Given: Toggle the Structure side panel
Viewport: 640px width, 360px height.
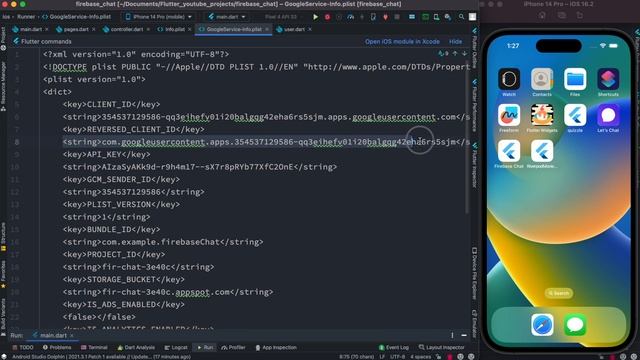Looking at the screenshot, I should (3, 237).
